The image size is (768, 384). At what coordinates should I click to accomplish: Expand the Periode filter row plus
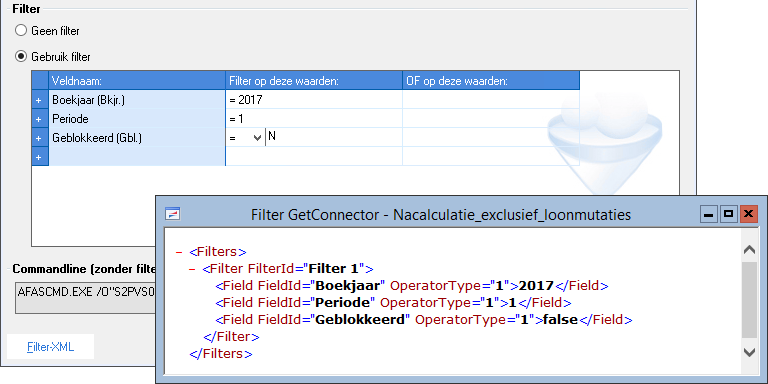click(40, 119)
